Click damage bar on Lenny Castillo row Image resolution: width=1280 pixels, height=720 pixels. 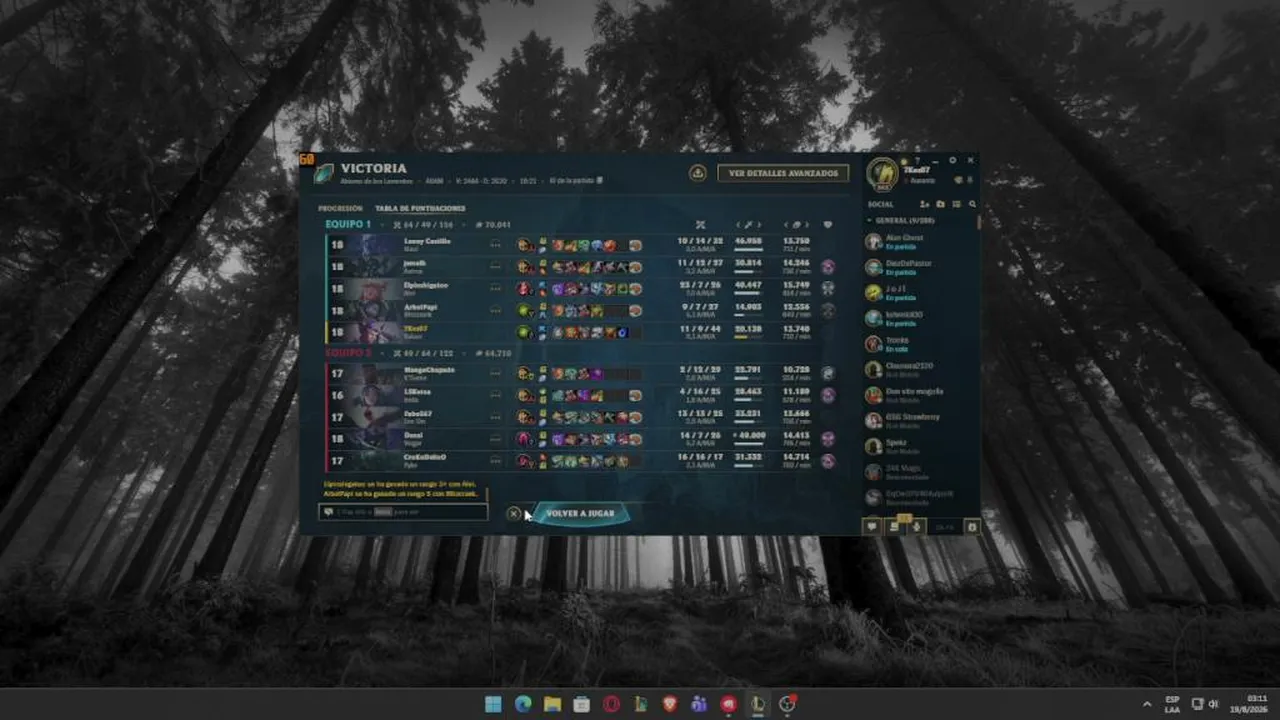click(x=747, y=250)
